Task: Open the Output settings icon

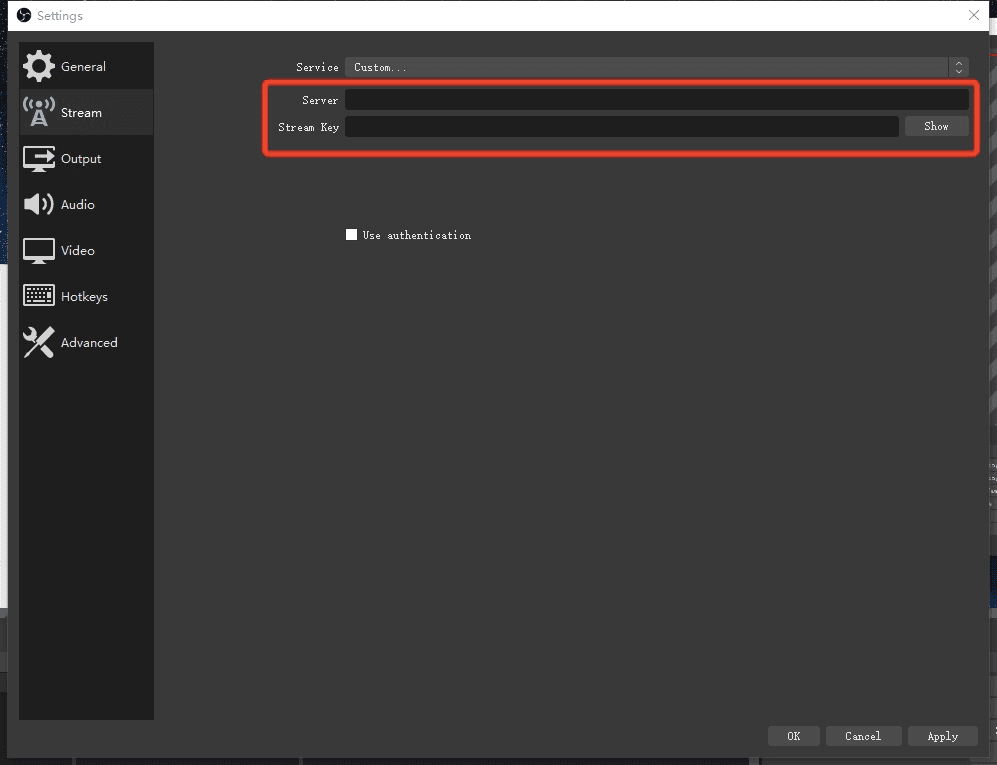Action: (x=39, y=159)
